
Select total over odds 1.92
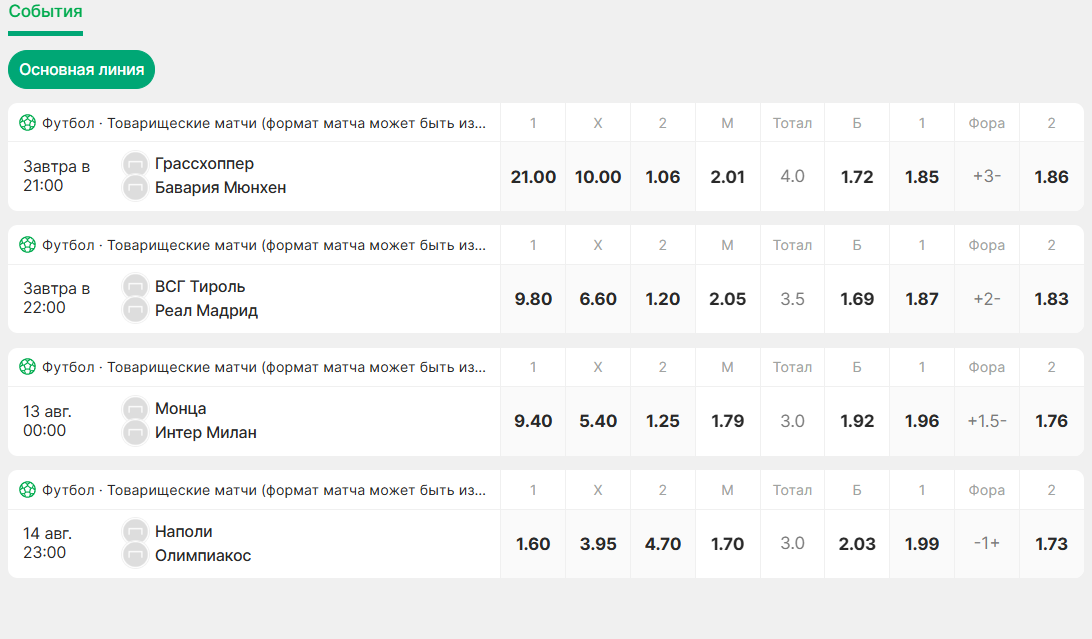pos(857,421)
